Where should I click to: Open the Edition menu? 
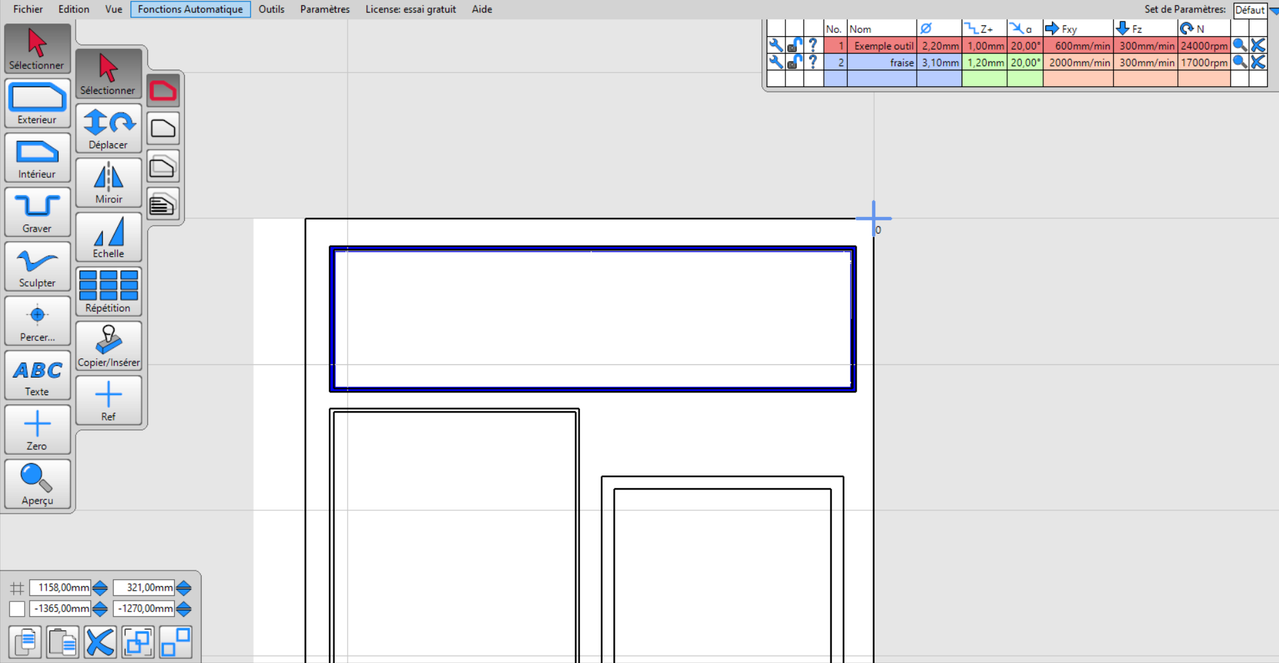coord(74,9)
